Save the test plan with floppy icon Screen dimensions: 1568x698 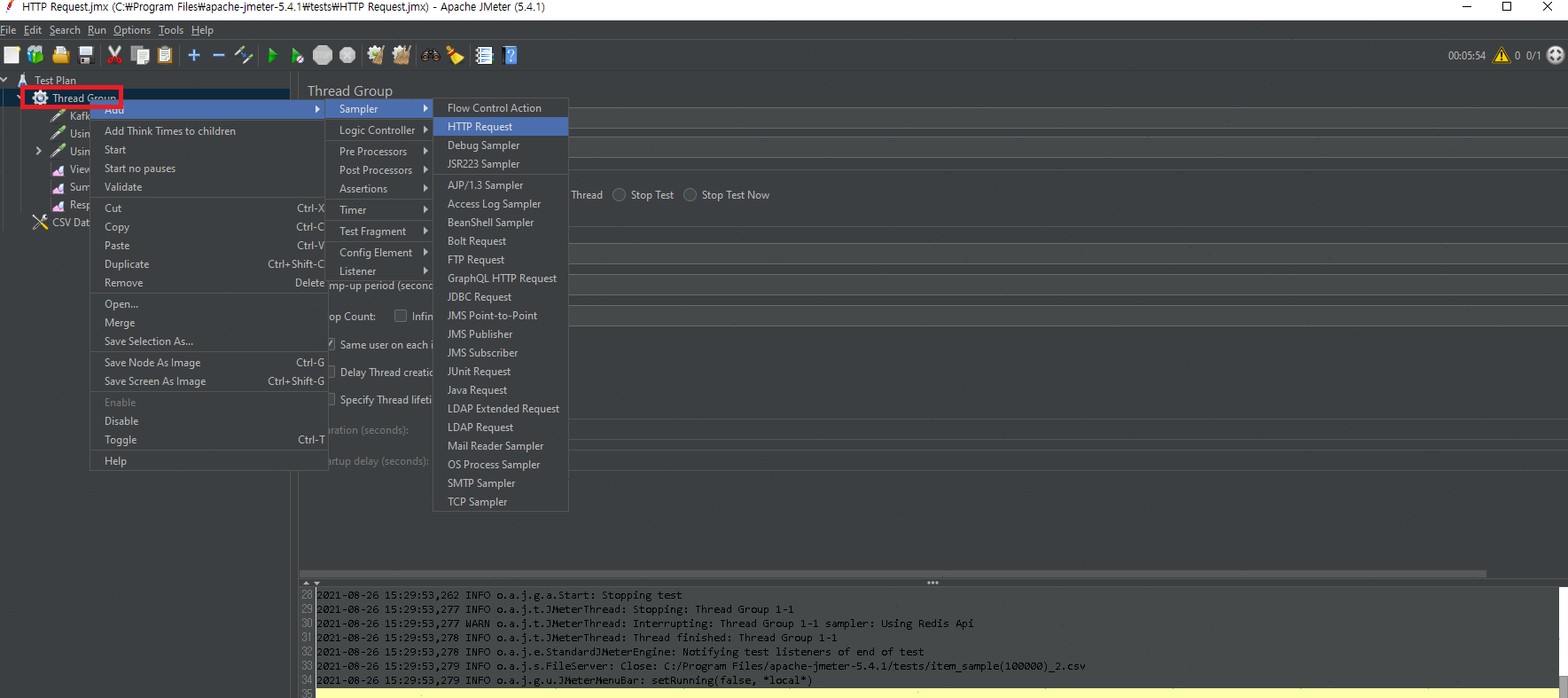[x=86, y=55]
